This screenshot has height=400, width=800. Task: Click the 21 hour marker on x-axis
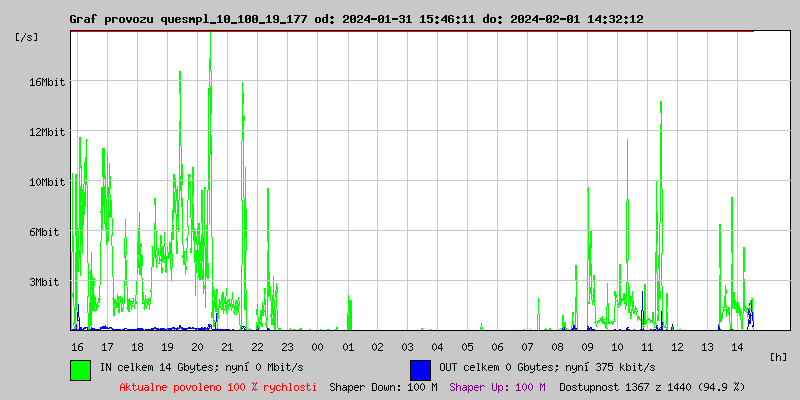tap(227, 346)
